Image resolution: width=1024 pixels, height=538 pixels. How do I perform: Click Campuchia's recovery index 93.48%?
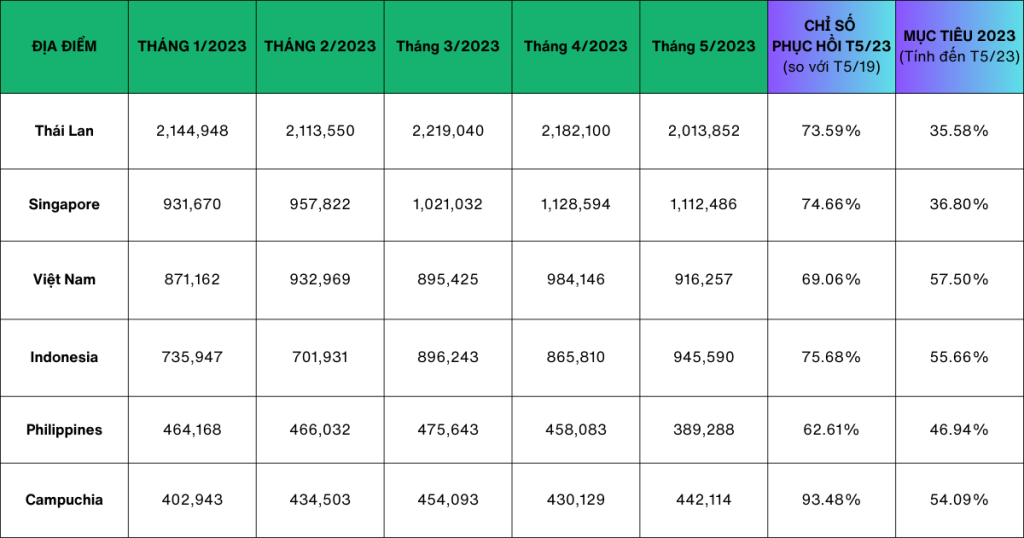pos(832,500)
